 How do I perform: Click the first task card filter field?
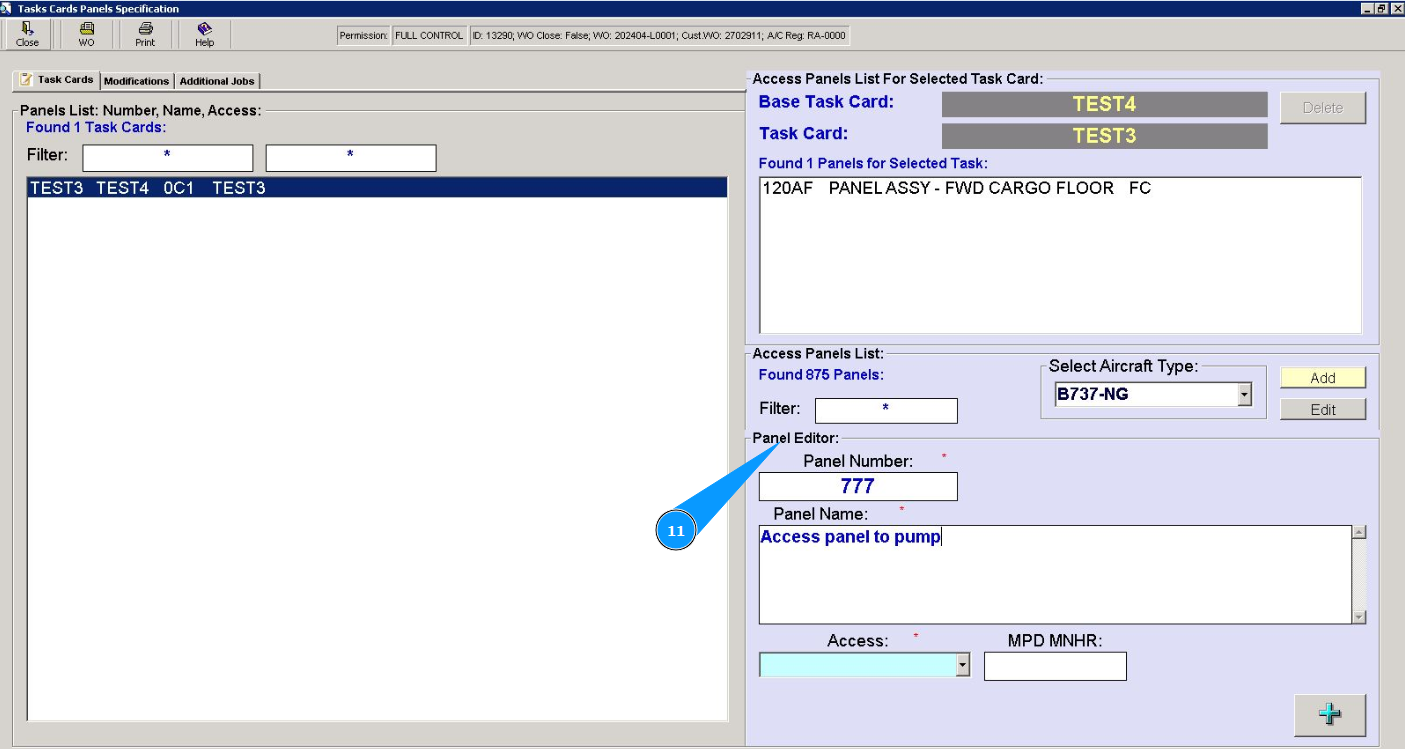(168, 157)
